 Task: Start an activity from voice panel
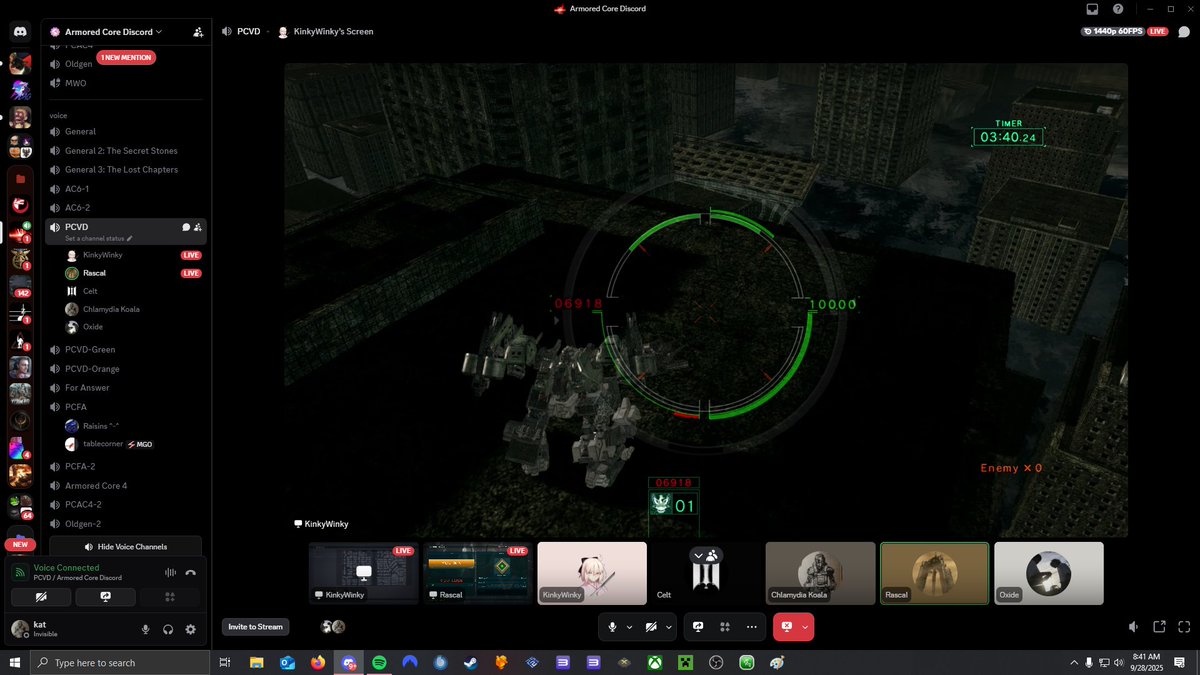coord(169,597)
